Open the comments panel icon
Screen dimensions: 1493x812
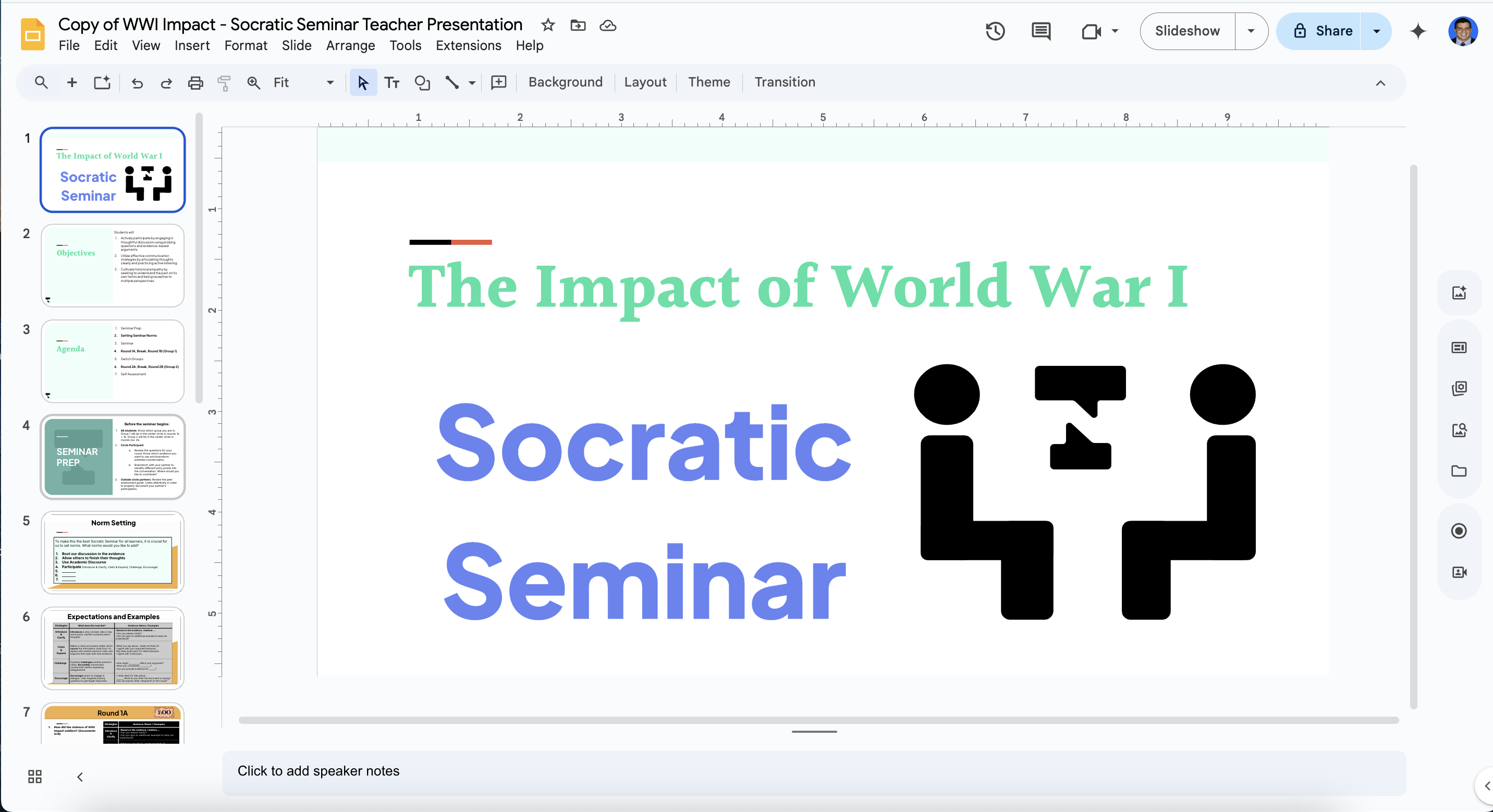[x=1041, y=31]
